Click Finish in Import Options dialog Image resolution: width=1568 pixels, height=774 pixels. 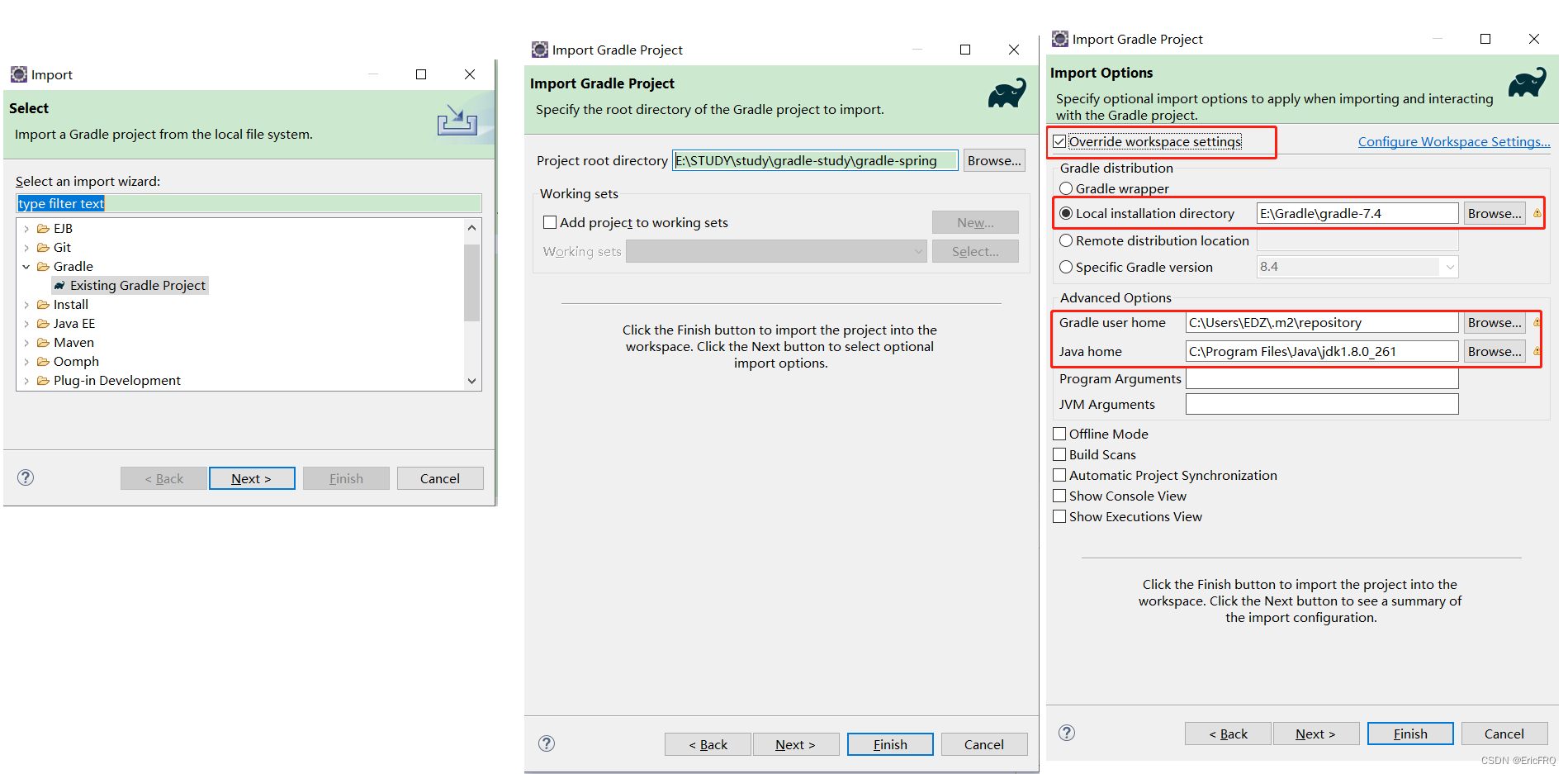pyautogui.click(x=1410, y=734)
